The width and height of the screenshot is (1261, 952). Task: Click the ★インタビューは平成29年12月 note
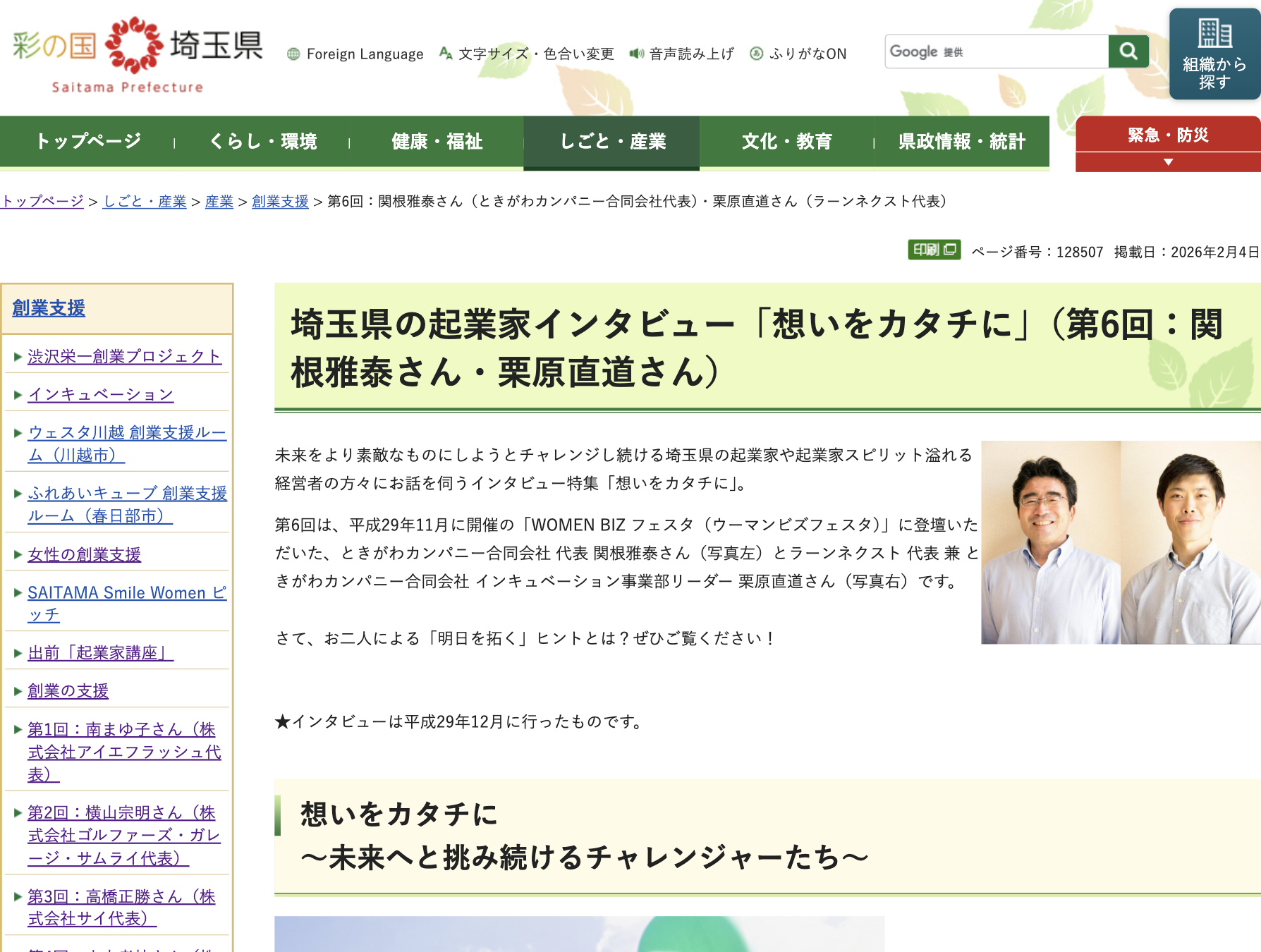pos(461,722)
